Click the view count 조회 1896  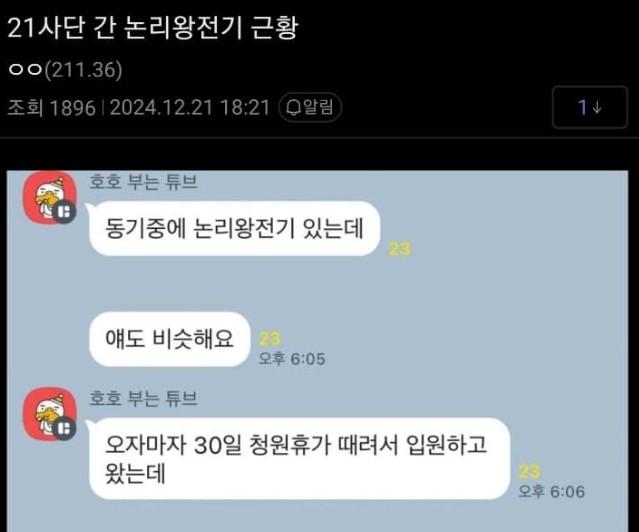[x=51, y=108]
